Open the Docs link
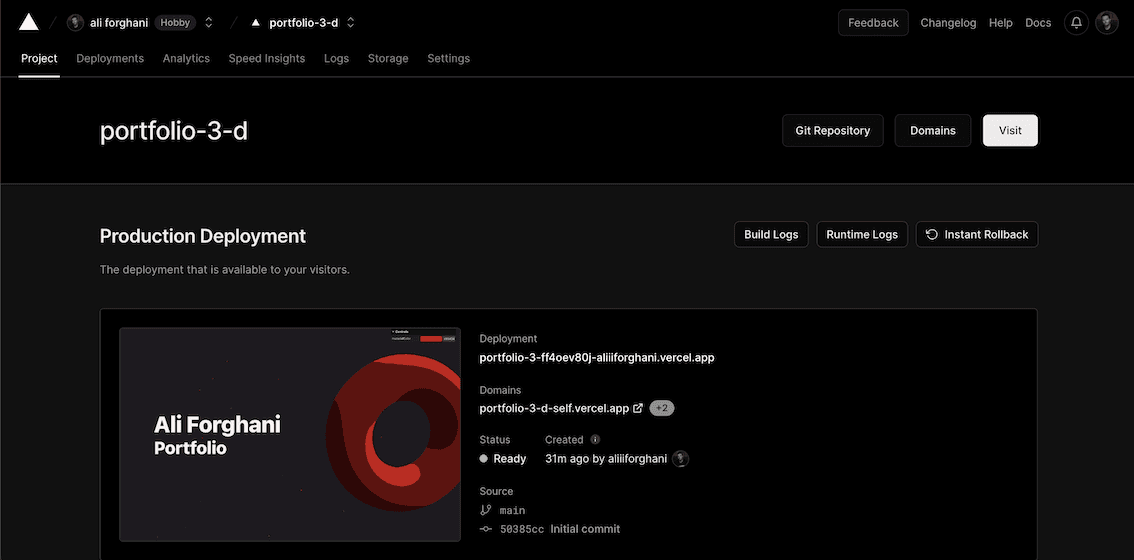 tap(1038, 23)
